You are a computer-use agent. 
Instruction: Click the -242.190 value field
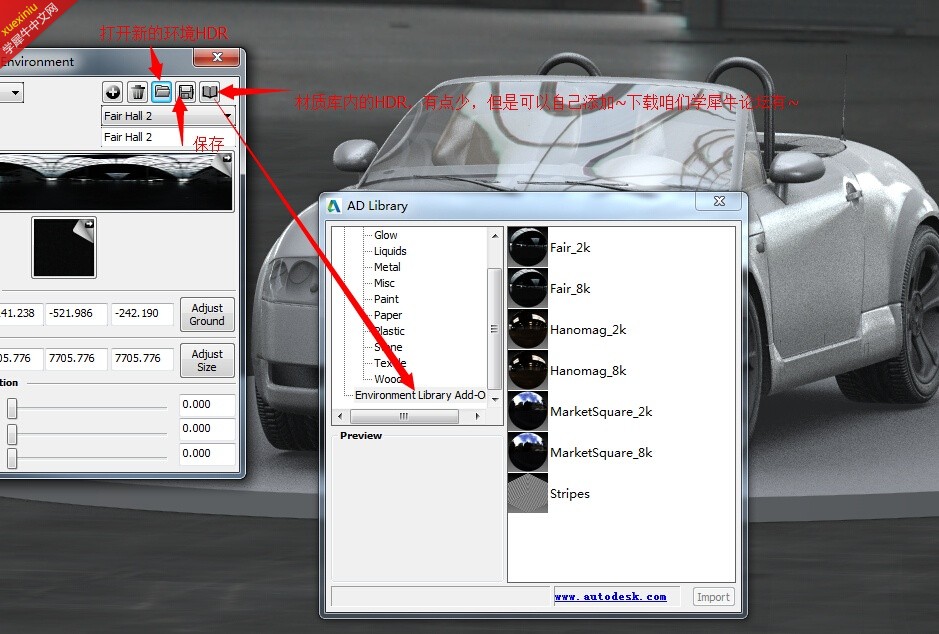tap(142, 313)
